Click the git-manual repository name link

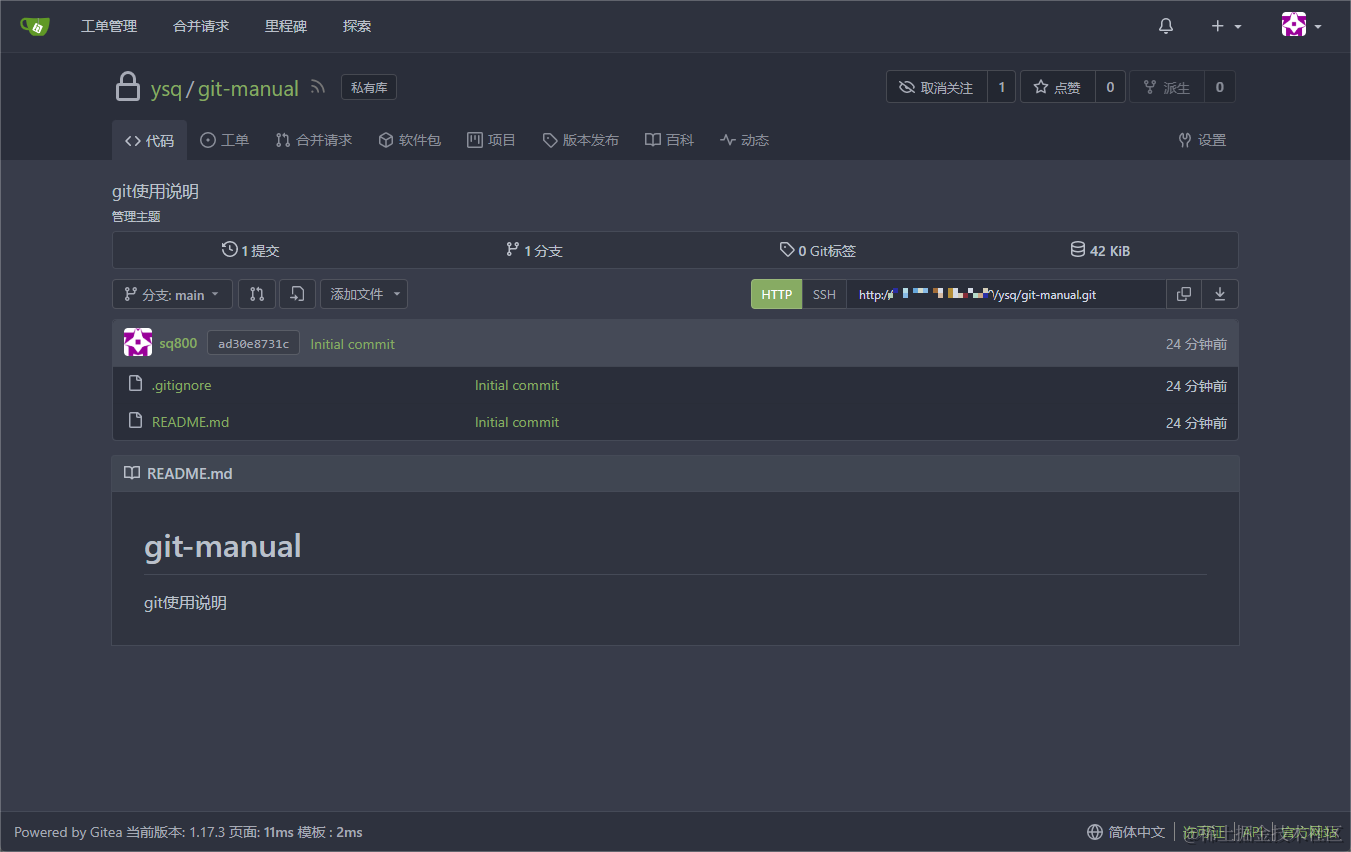pos(248,88)
